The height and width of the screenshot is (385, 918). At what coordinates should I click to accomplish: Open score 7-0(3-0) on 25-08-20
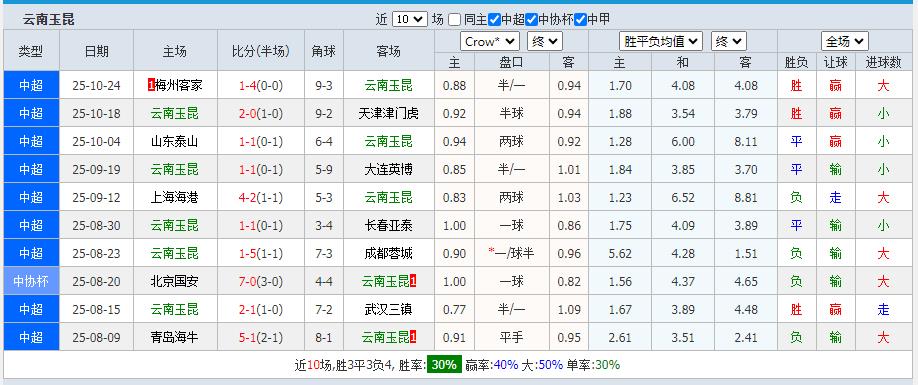click(x=261, y=281)
